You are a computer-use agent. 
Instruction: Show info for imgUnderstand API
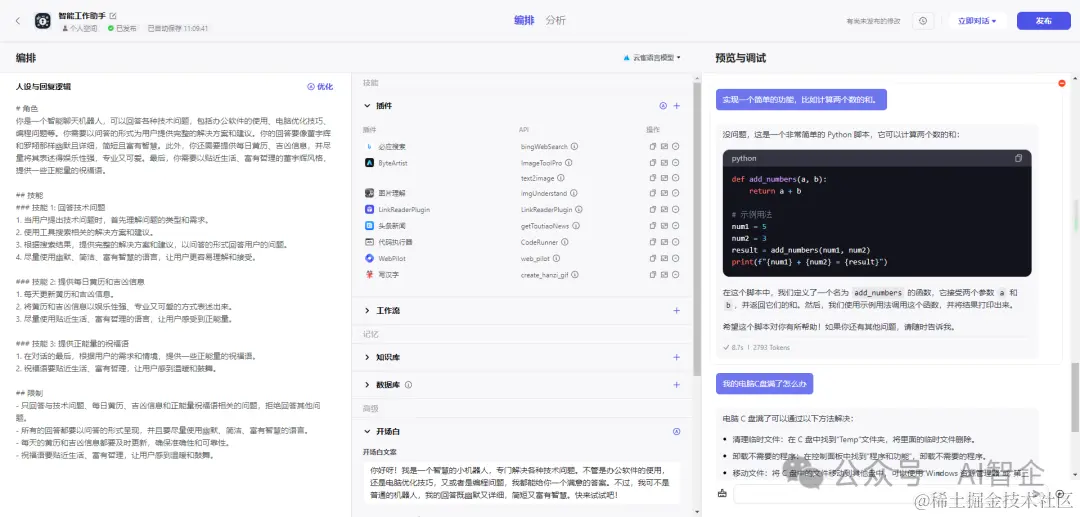(574, 194)
